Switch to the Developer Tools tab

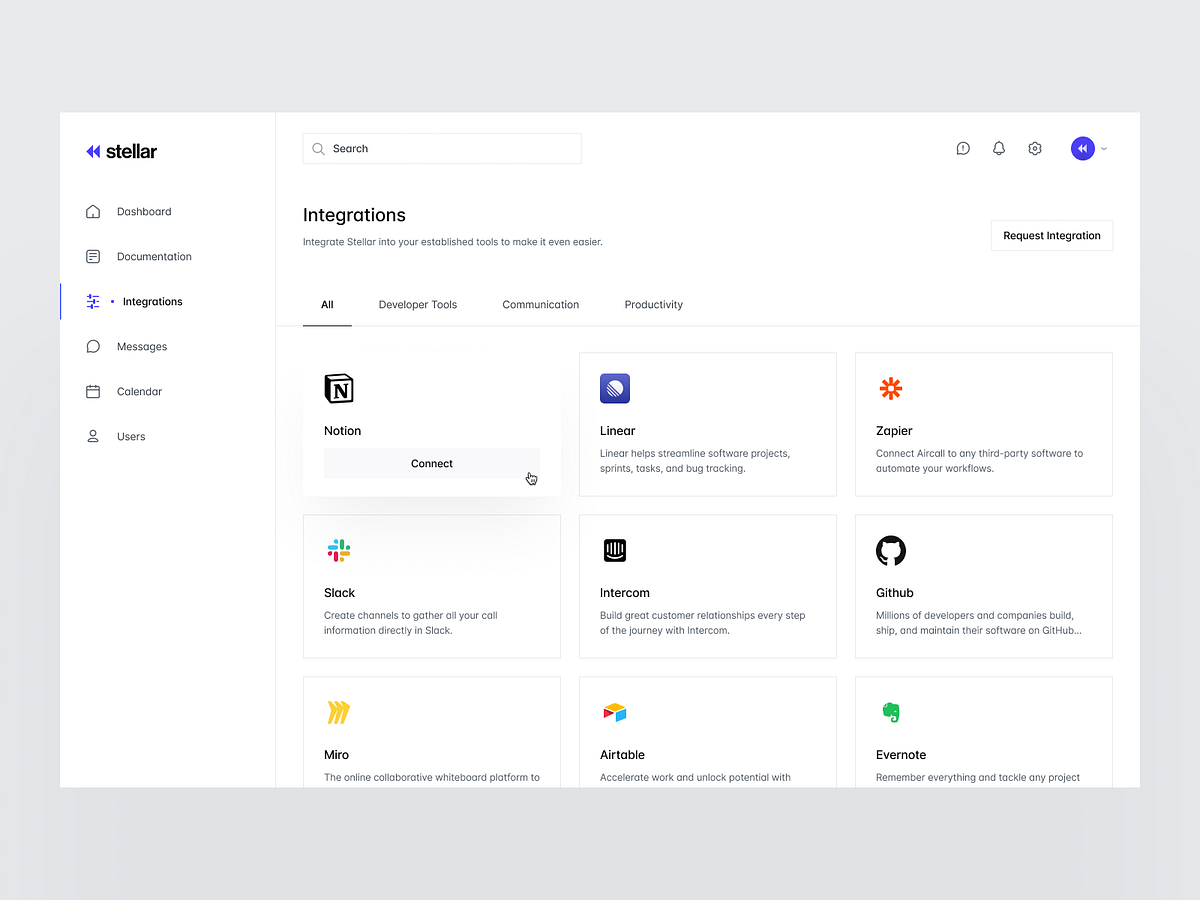pyautogui.click(x=417, y=304)
